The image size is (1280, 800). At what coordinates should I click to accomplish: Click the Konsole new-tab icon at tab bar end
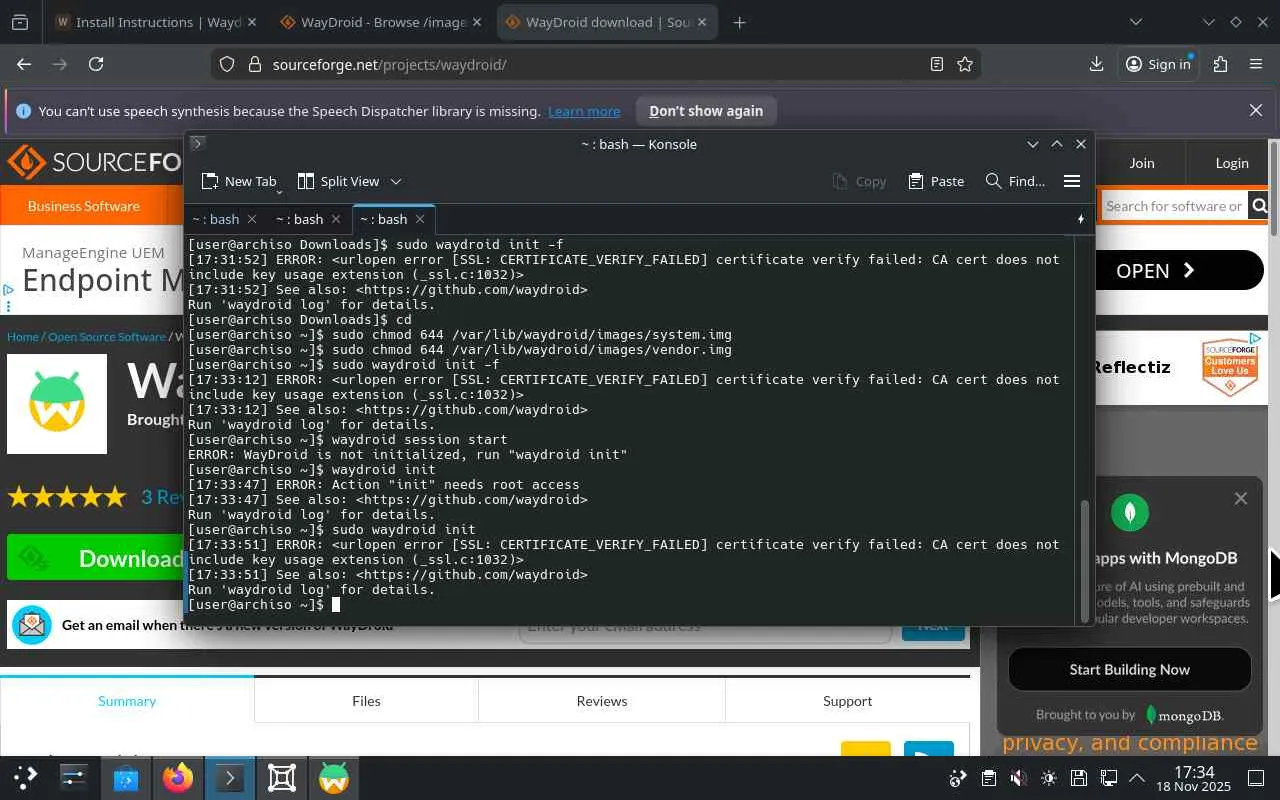(x=1080, y=219)
